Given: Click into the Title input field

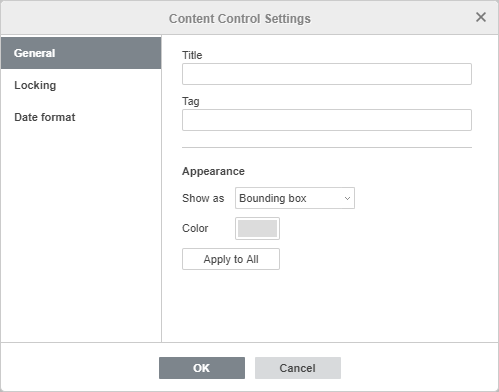Looking at the screenshot, I should point(327,74).
